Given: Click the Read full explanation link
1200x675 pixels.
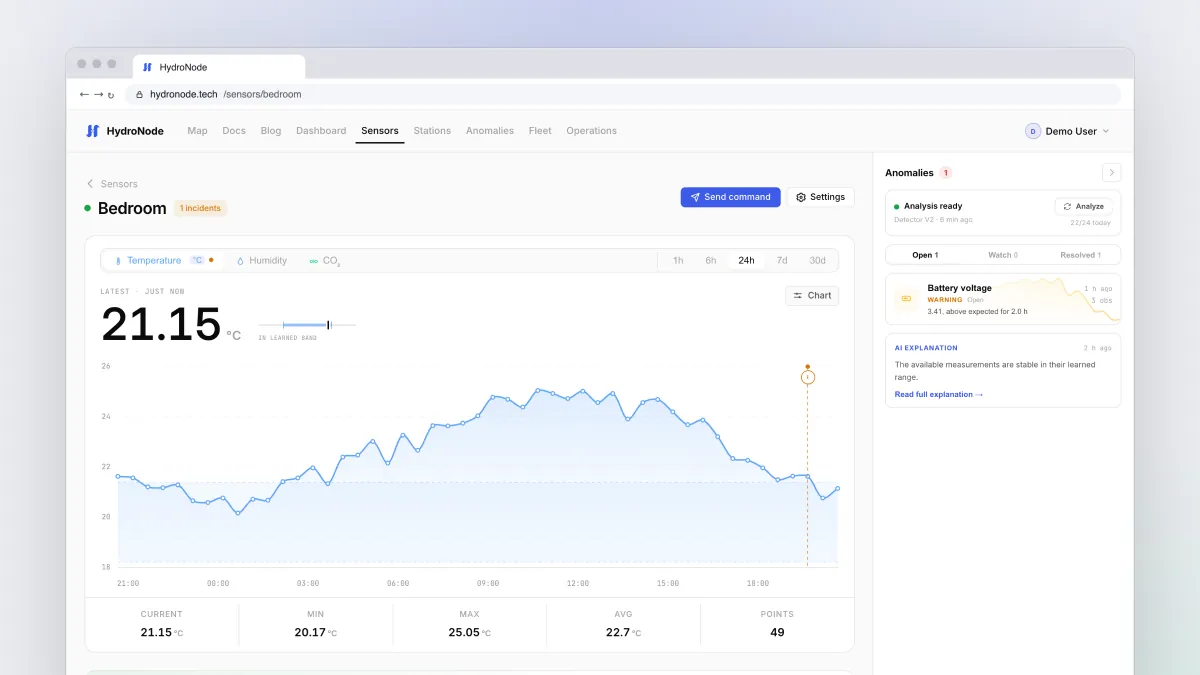Looking at the screenshot, I should click(939, 394).
